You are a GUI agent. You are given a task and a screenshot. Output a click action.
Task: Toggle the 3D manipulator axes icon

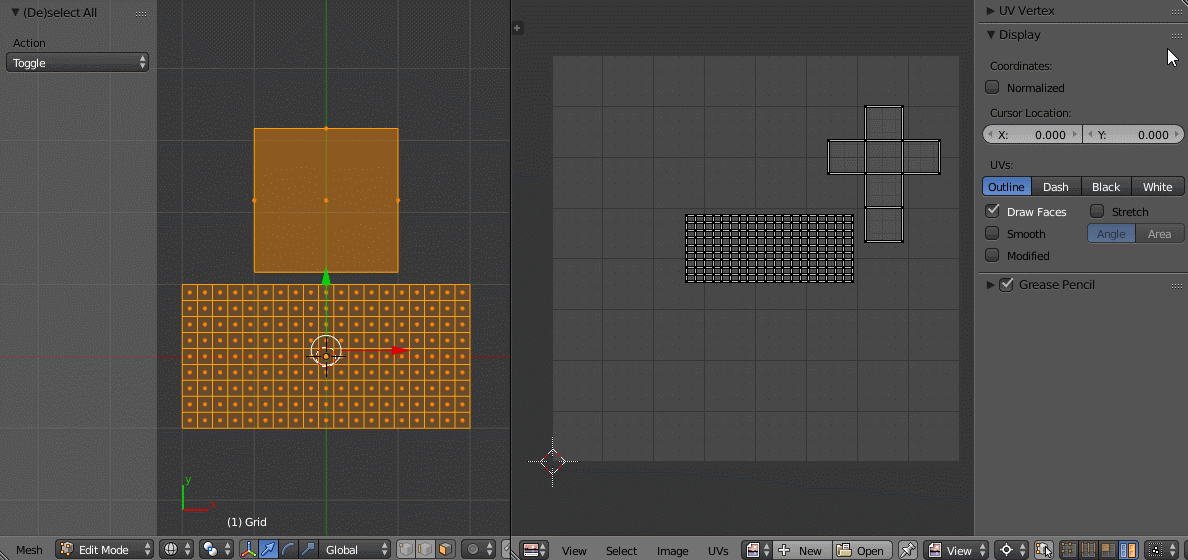pyautogui.click(x=248, y=550)
